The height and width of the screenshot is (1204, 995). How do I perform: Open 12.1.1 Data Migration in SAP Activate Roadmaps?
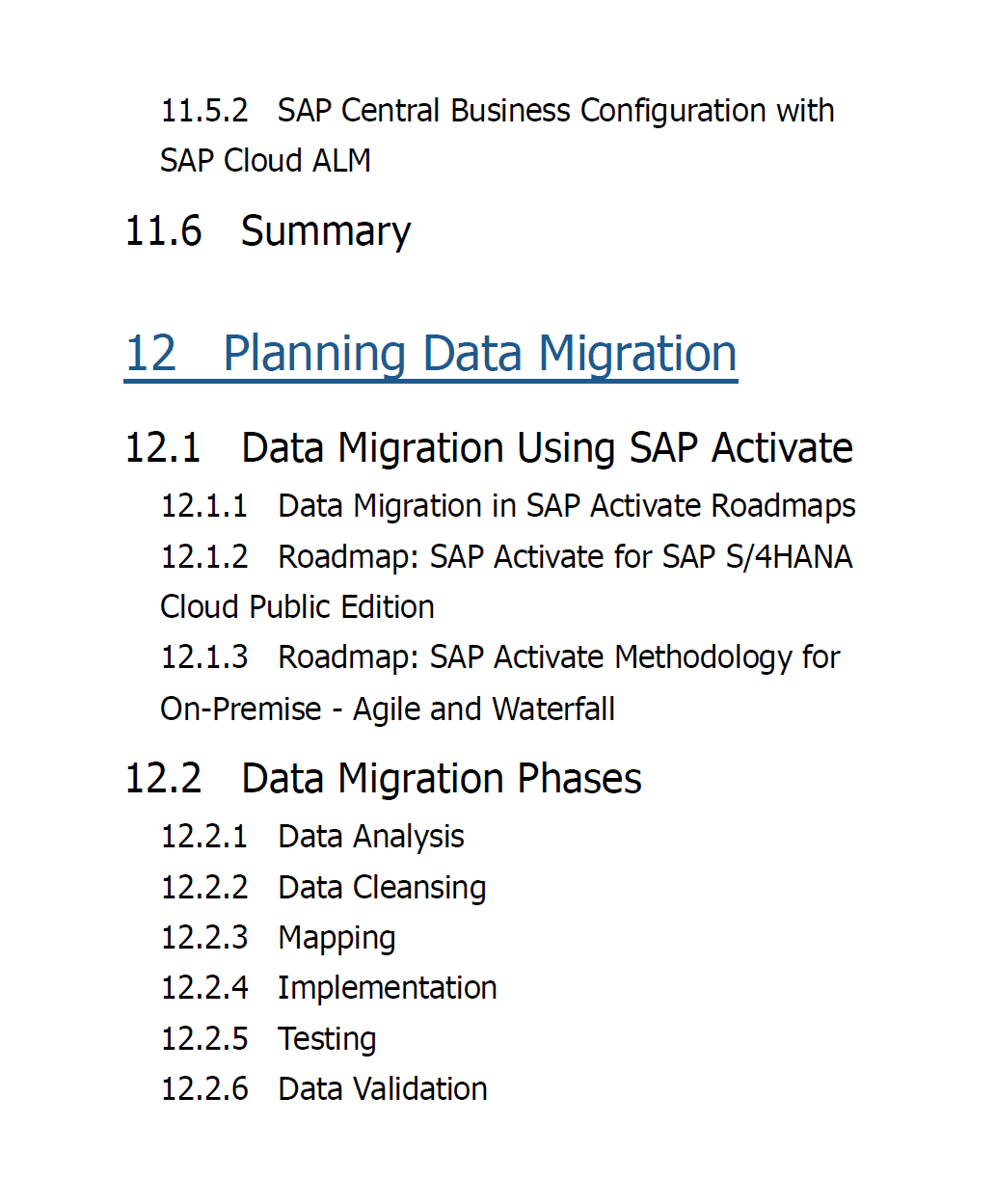tap(508, 506)
